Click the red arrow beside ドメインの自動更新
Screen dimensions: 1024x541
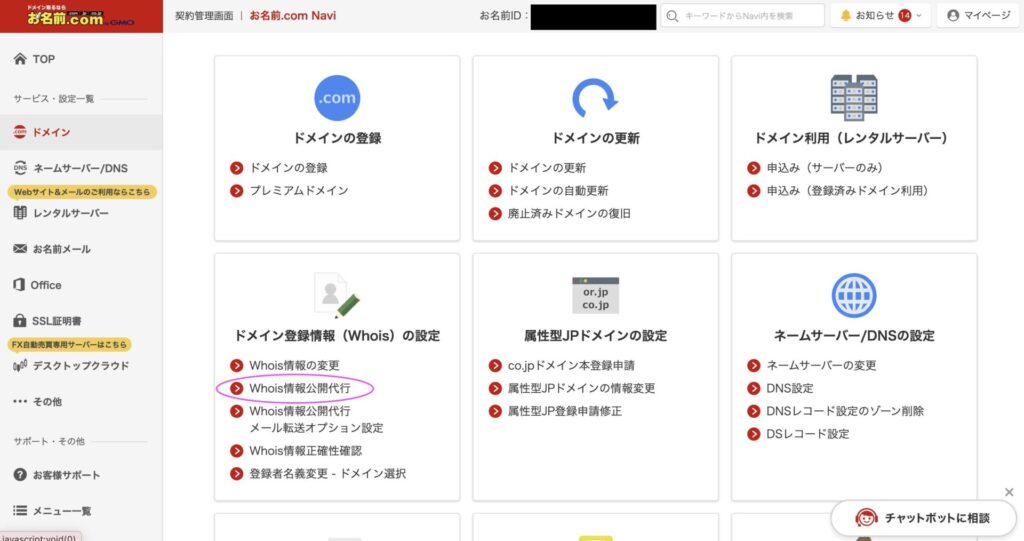(495, 191)
